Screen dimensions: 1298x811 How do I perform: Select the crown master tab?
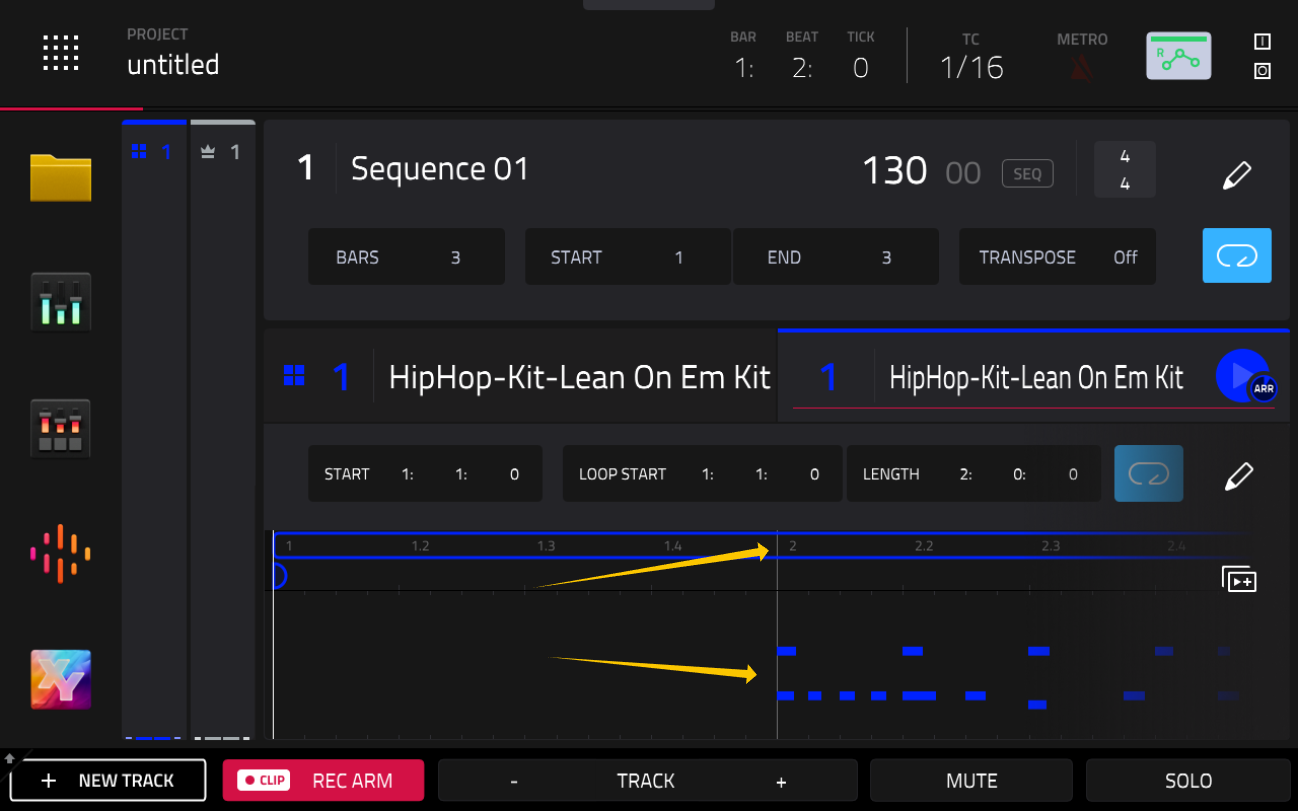222,152
